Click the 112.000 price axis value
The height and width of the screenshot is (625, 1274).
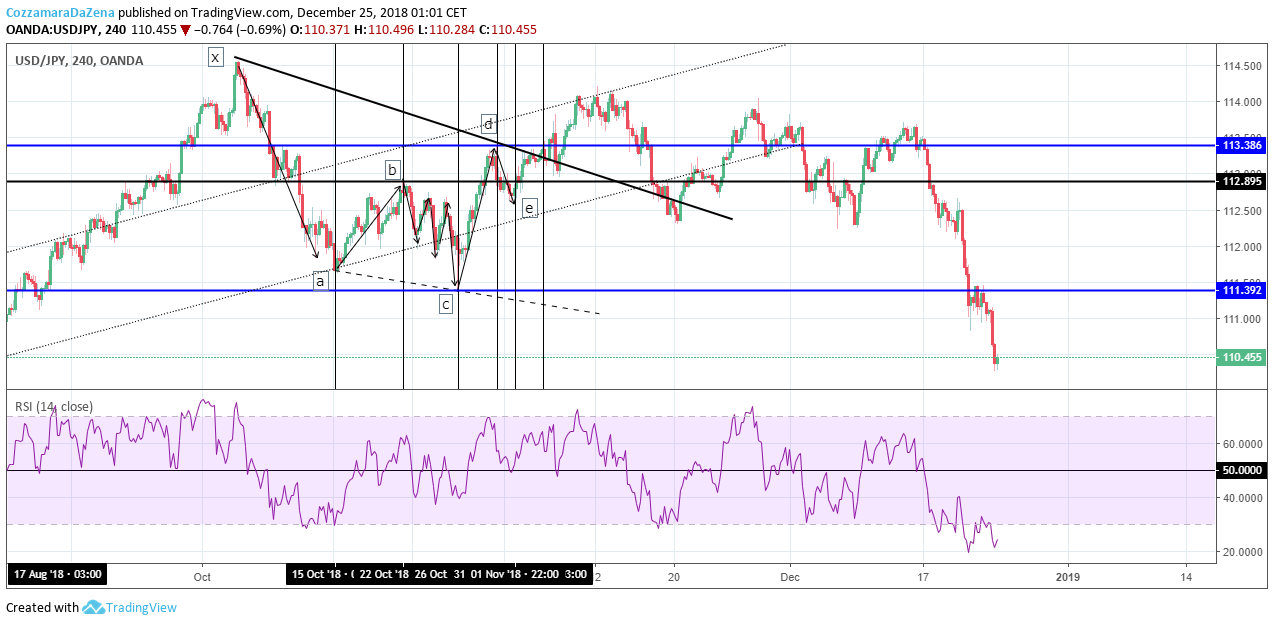pos(1240,247)
